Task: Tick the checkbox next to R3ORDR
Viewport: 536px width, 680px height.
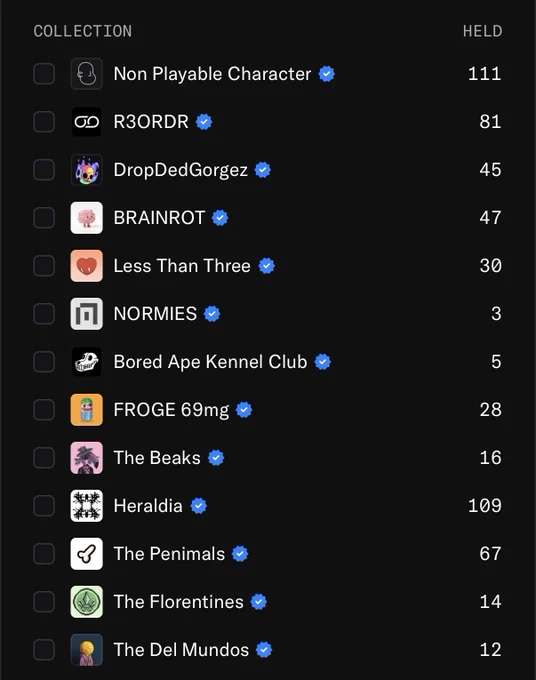Action: 44,122
